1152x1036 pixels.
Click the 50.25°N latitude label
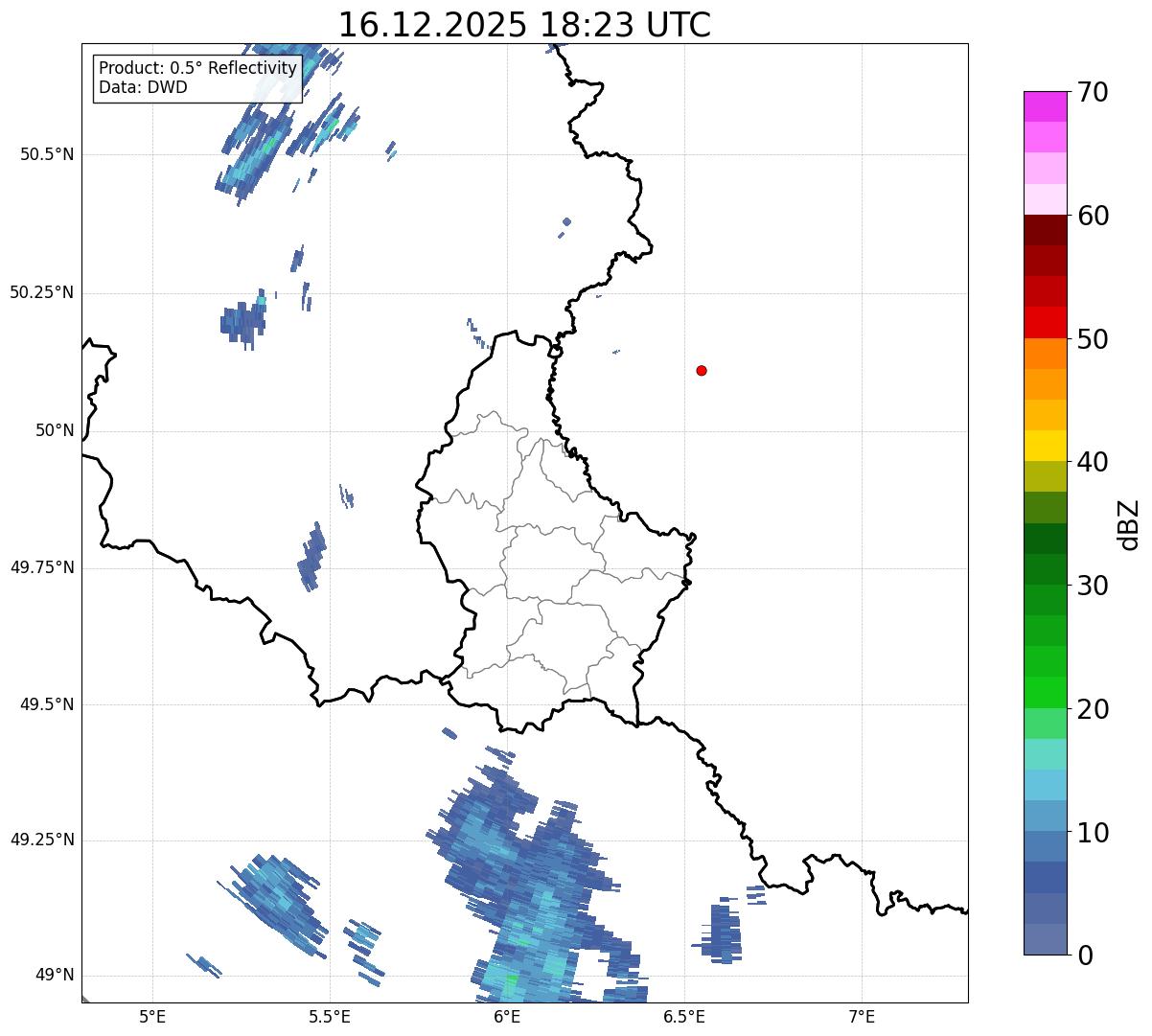coord(42,292)
